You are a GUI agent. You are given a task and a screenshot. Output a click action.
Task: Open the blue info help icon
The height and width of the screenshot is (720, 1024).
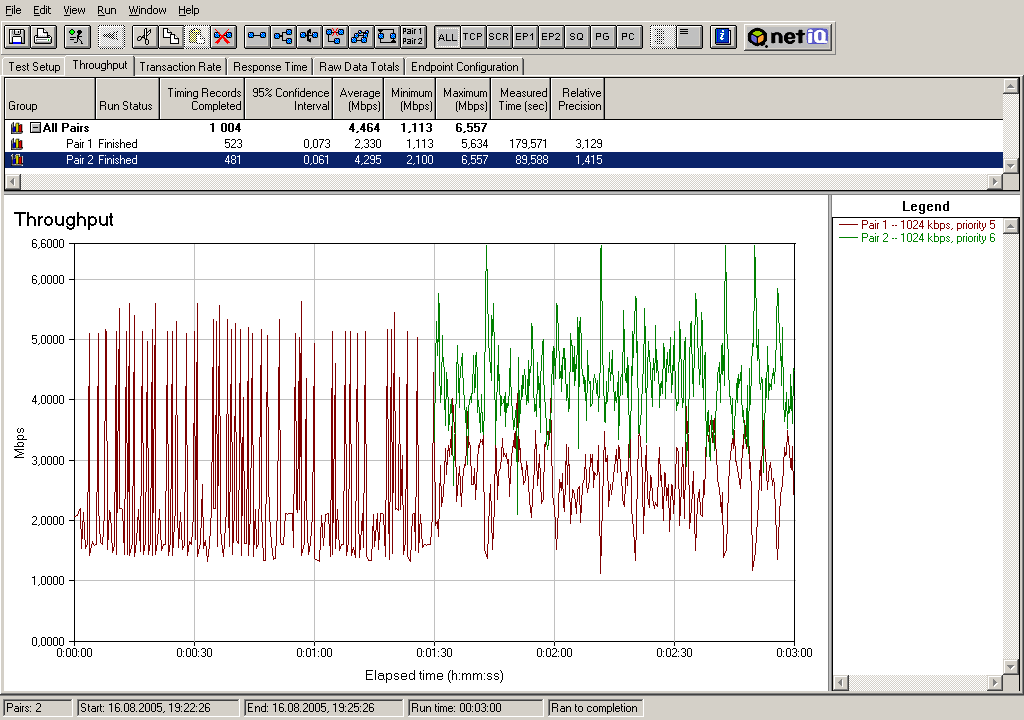click(723, 37)
